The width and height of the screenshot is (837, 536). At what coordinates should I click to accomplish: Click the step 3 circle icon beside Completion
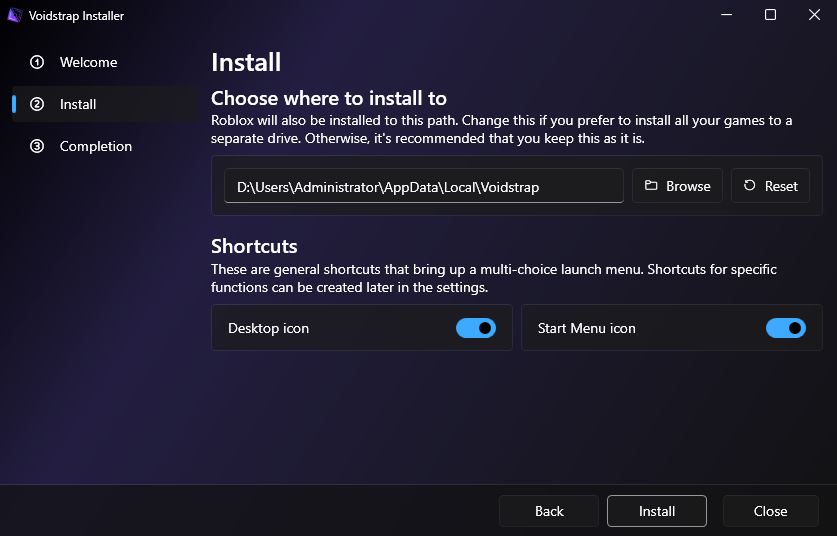pos(37,146)
